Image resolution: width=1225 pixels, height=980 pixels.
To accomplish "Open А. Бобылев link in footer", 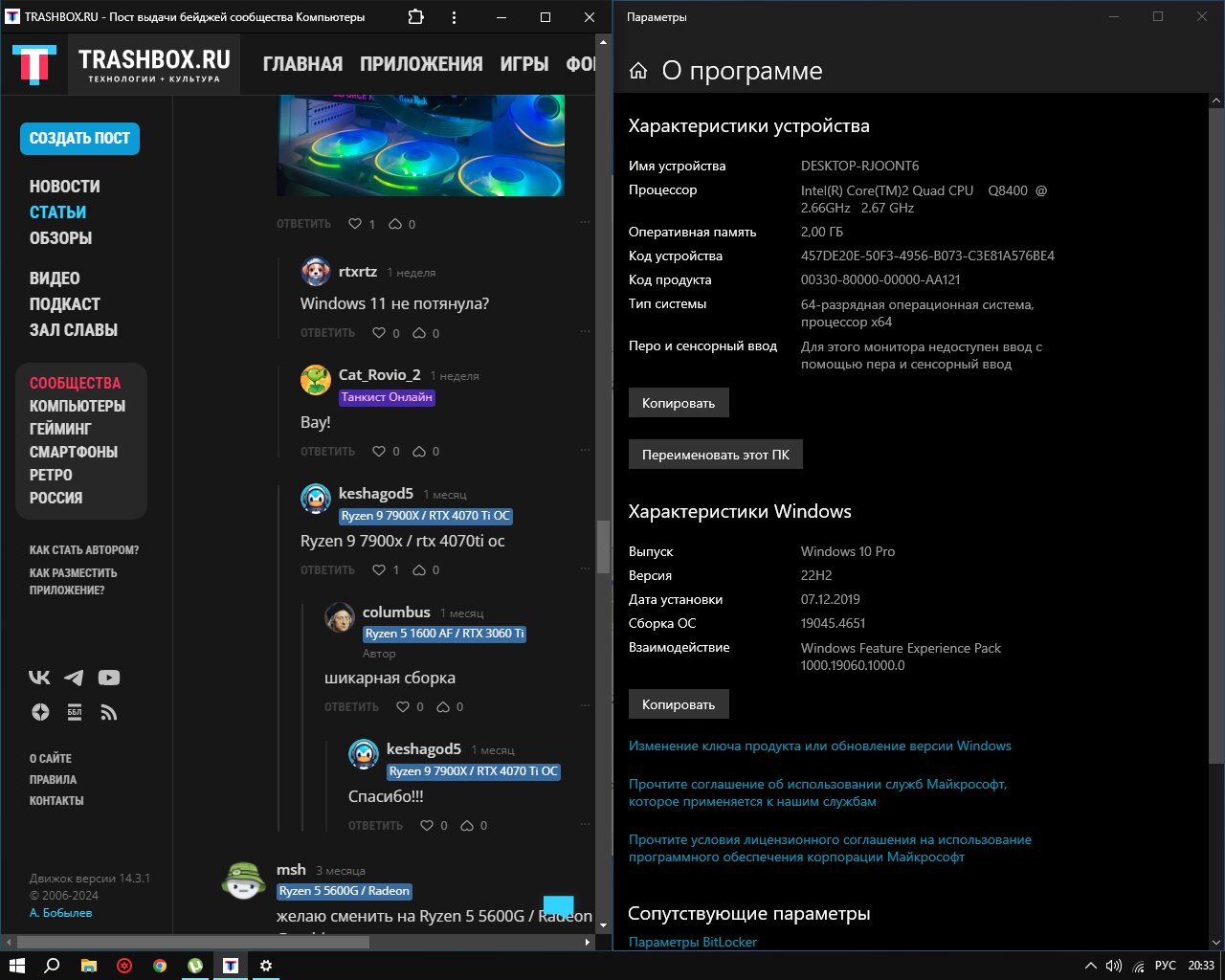I will 60,913.
